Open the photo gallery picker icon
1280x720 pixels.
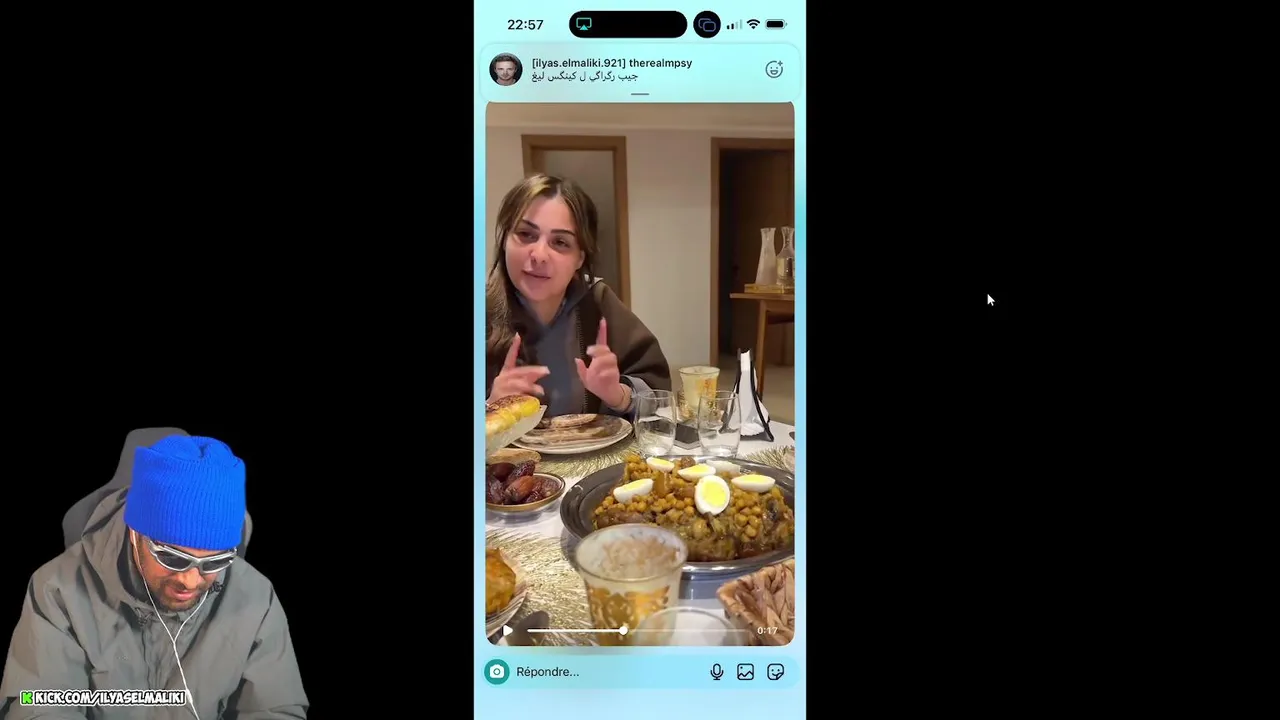click(746, 672)
